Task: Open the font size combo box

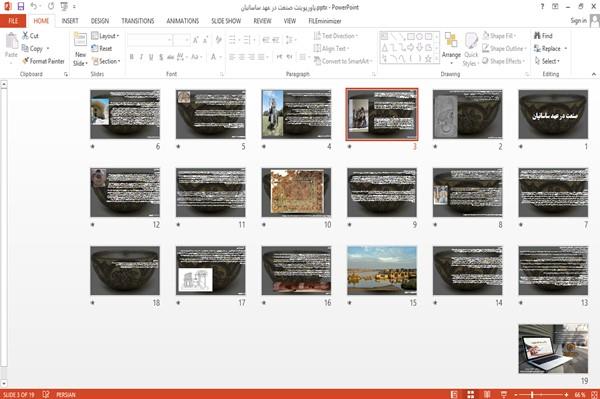Action: [181, 40]
